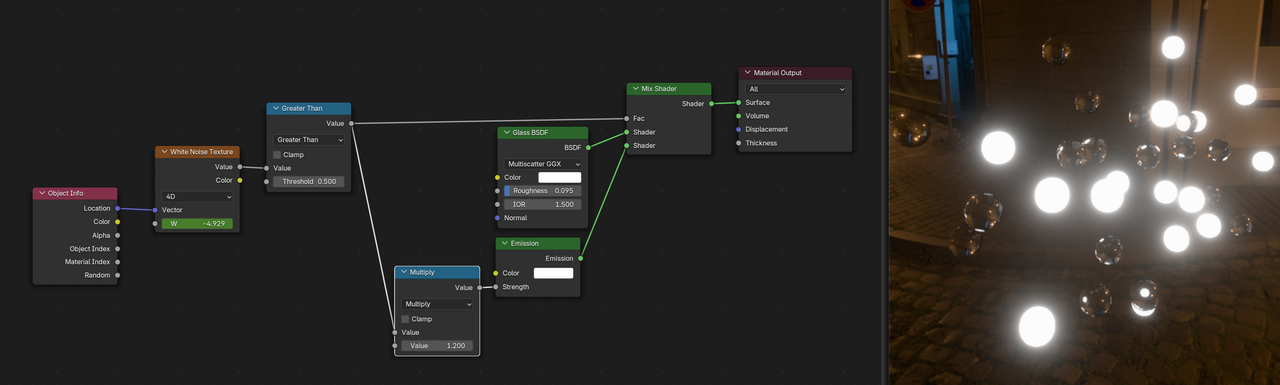Viewport: 1280px width, 385px height.
Task: Select the Emission node title
Action: [x=525, y=243]
